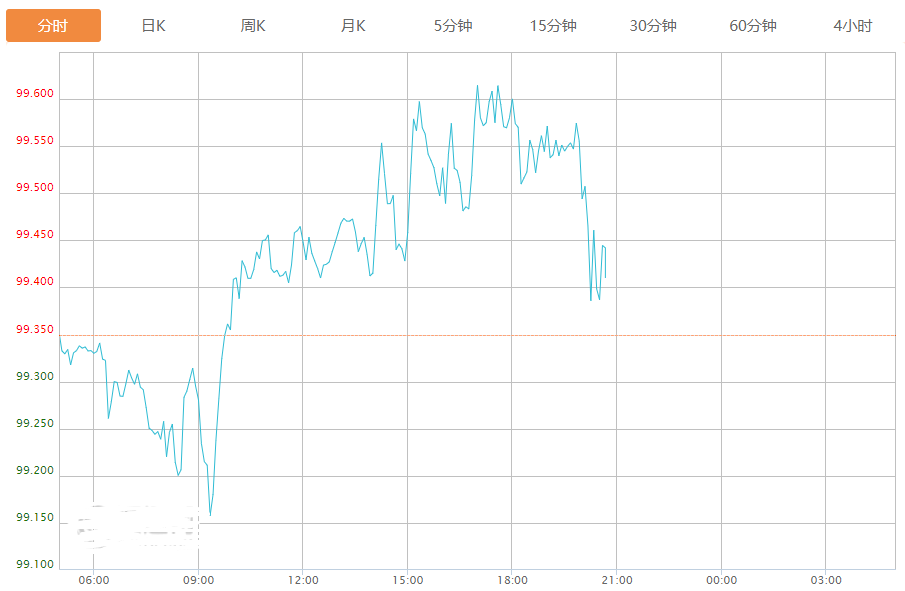This screenshot has height=591, width=905.
Task: Click the 12:00 time axis label
Action: 303,580
